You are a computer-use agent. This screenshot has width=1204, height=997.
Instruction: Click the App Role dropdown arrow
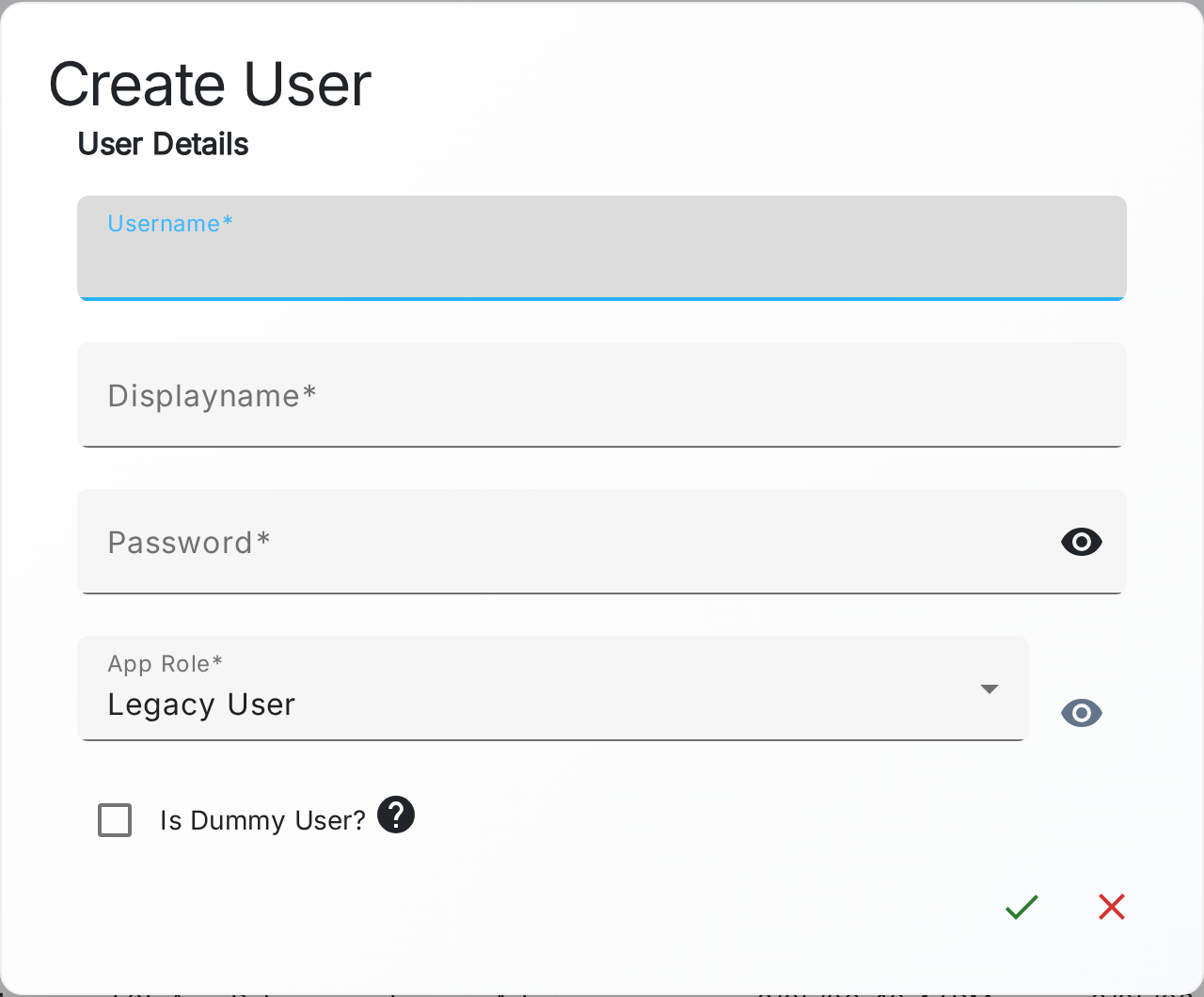990,689
